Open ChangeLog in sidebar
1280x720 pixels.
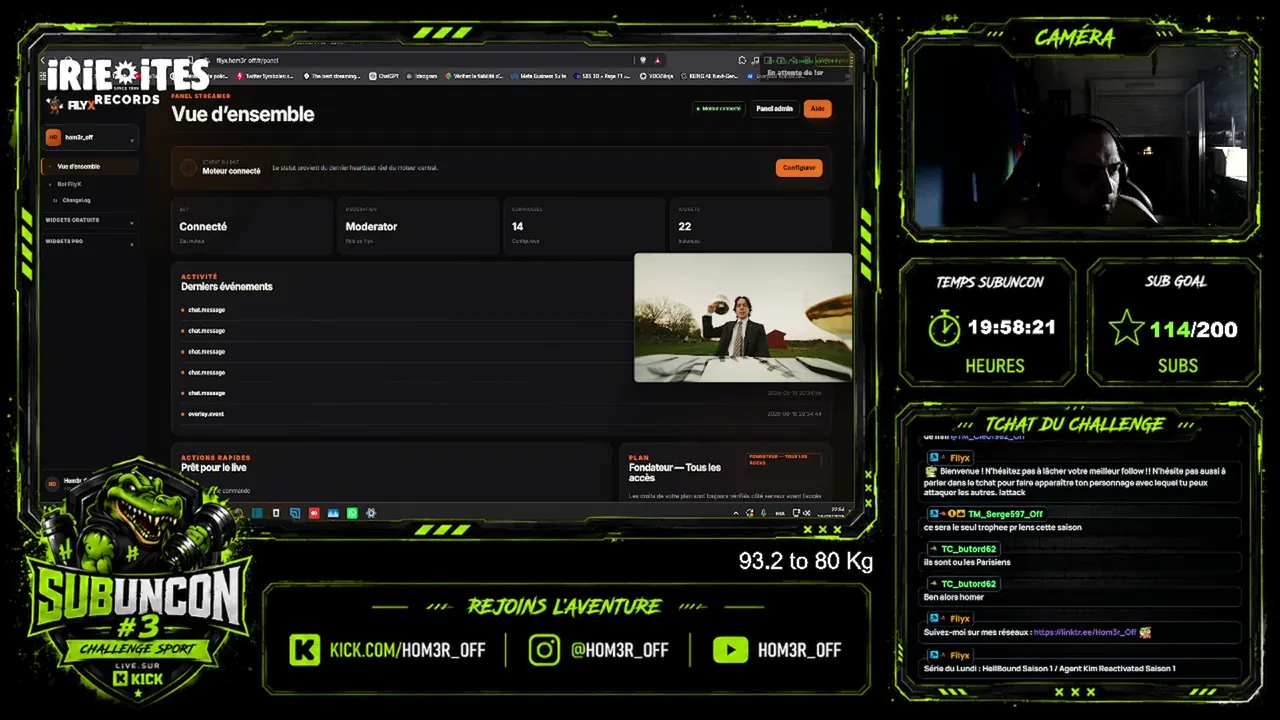click(76, 200)
